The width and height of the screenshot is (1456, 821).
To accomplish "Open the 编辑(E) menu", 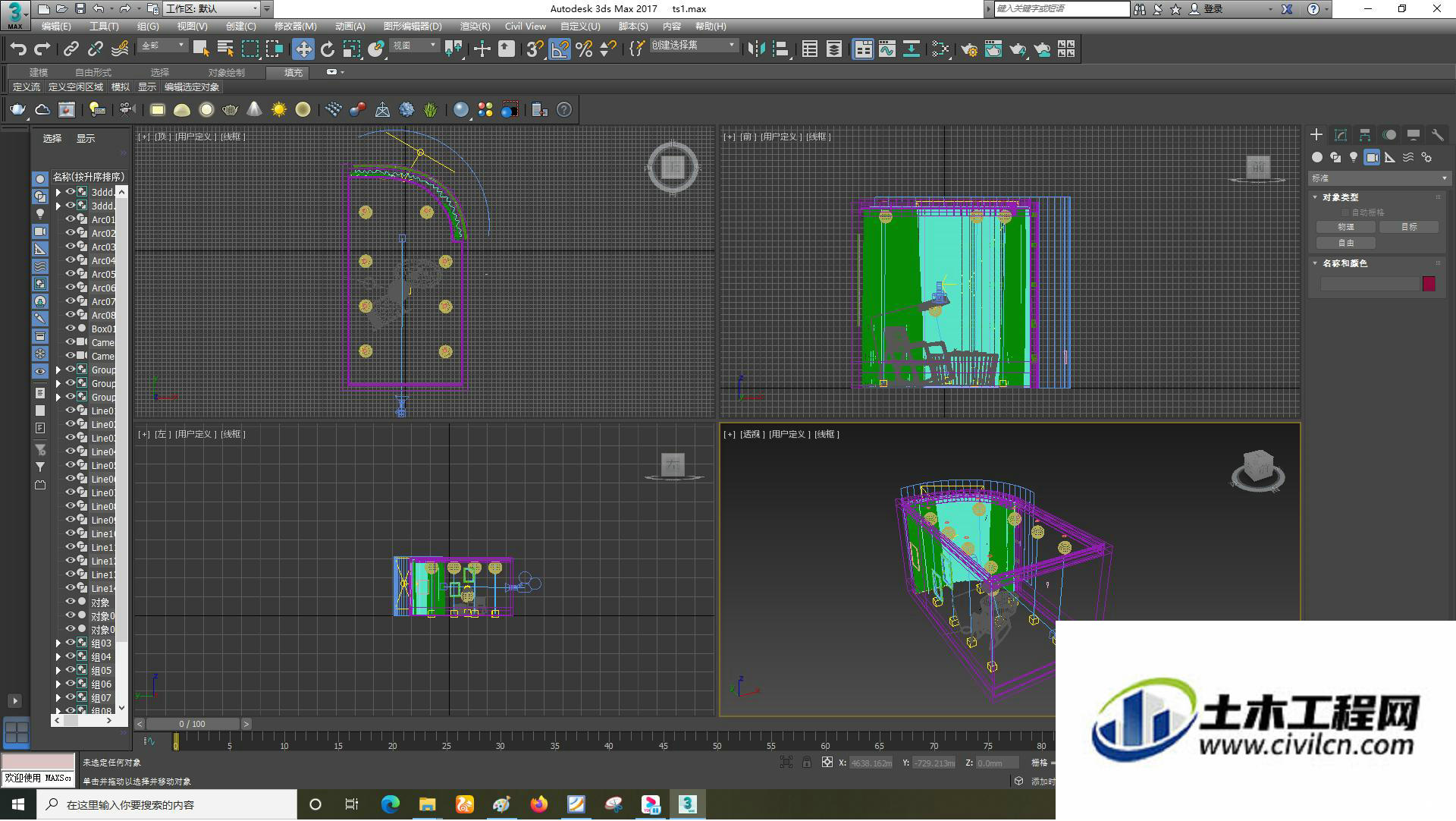I will click(56, 27).
